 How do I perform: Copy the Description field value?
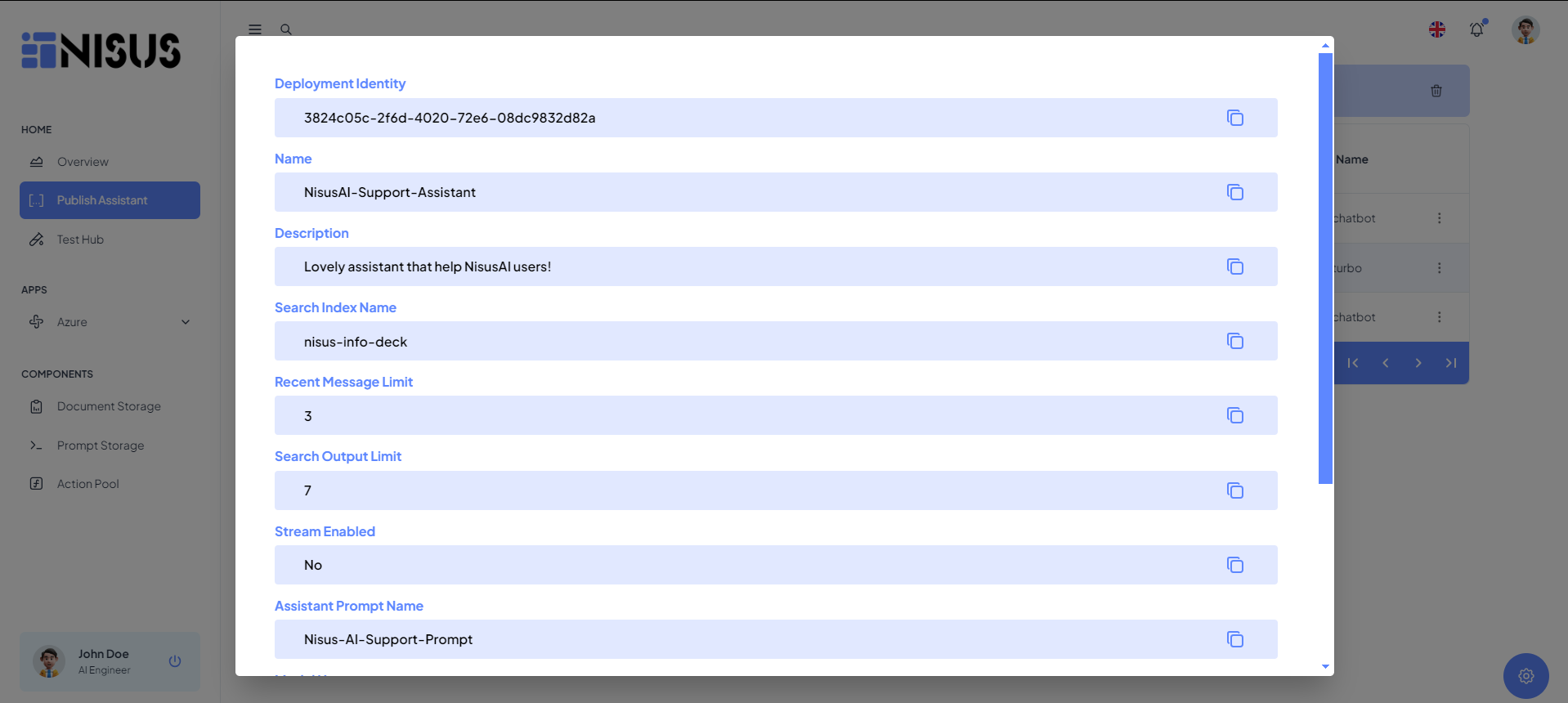click(1234, 266)
